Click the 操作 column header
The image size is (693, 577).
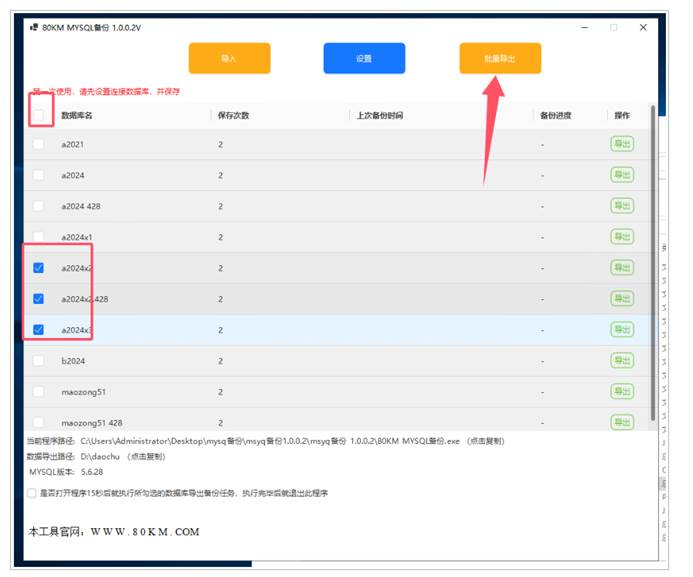[x=622, y=115]
